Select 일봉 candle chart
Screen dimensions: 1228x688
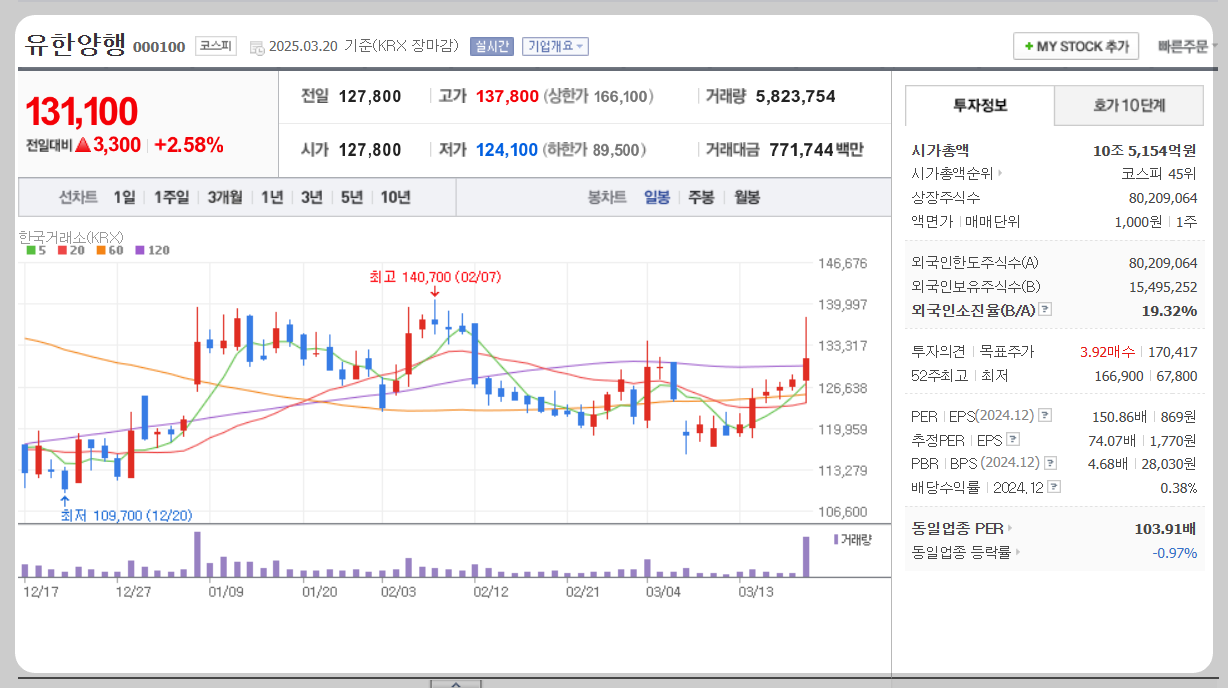[657, 197]
